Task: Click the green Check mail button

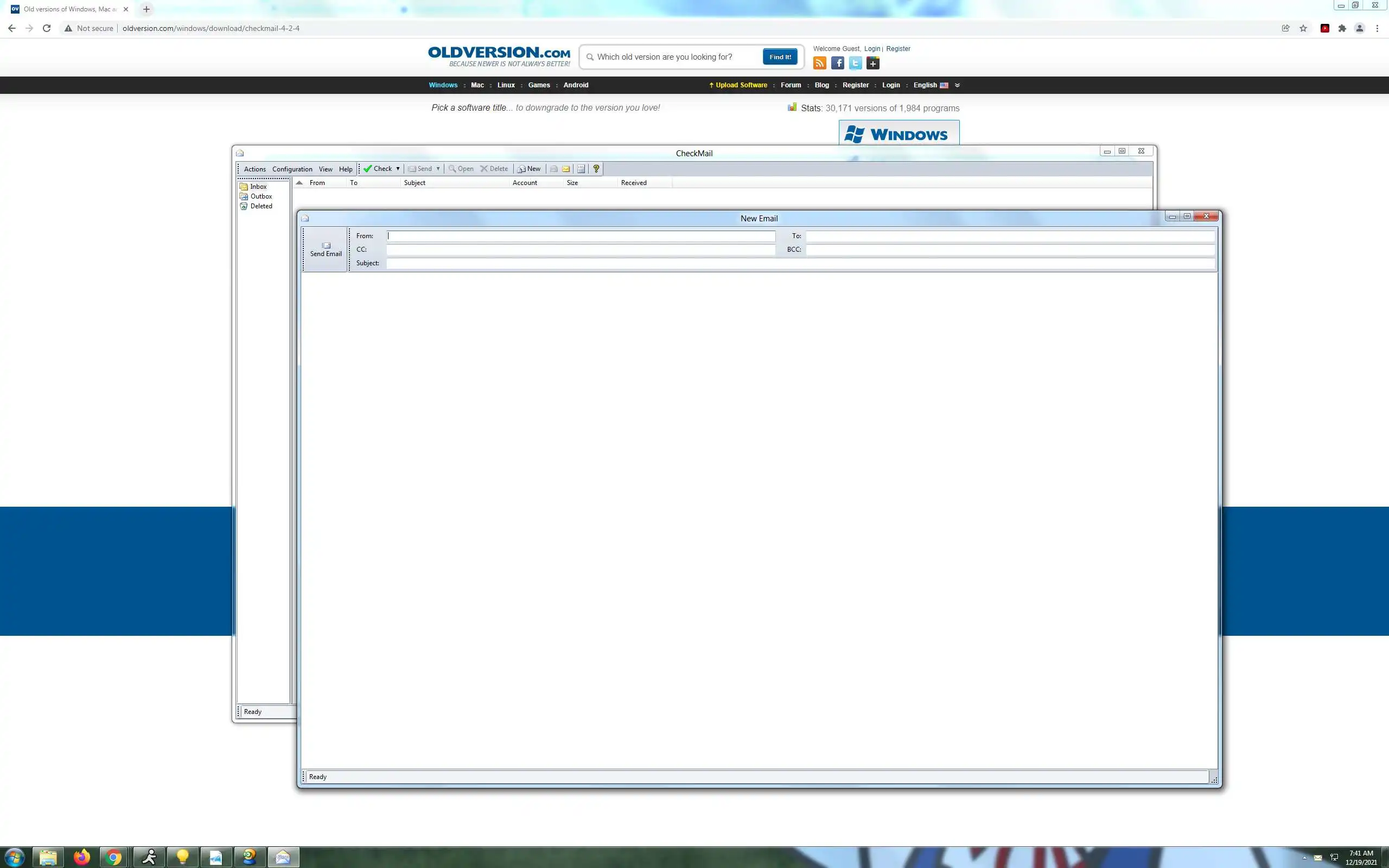Action: [378, 169]
